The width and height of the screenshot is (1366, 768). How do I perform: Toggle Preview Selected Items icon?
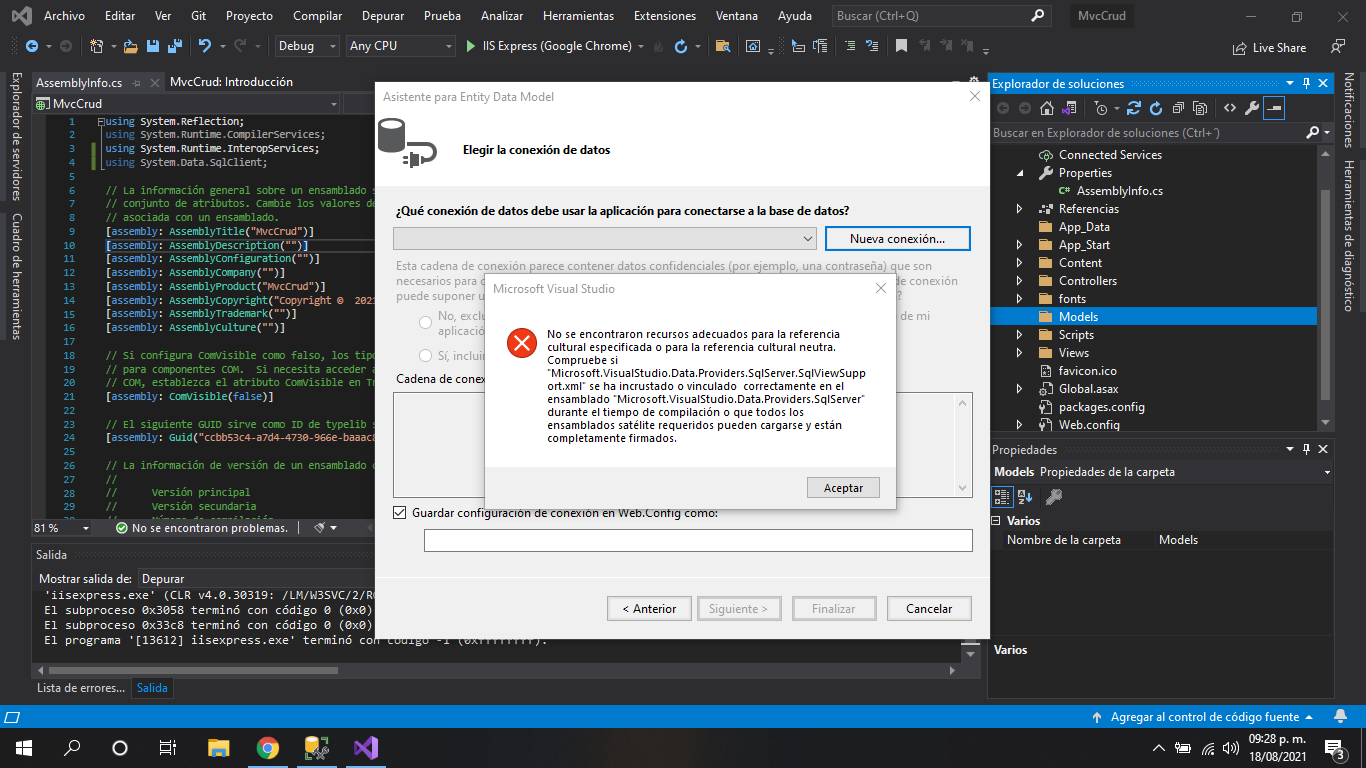tap(1274, 108)
